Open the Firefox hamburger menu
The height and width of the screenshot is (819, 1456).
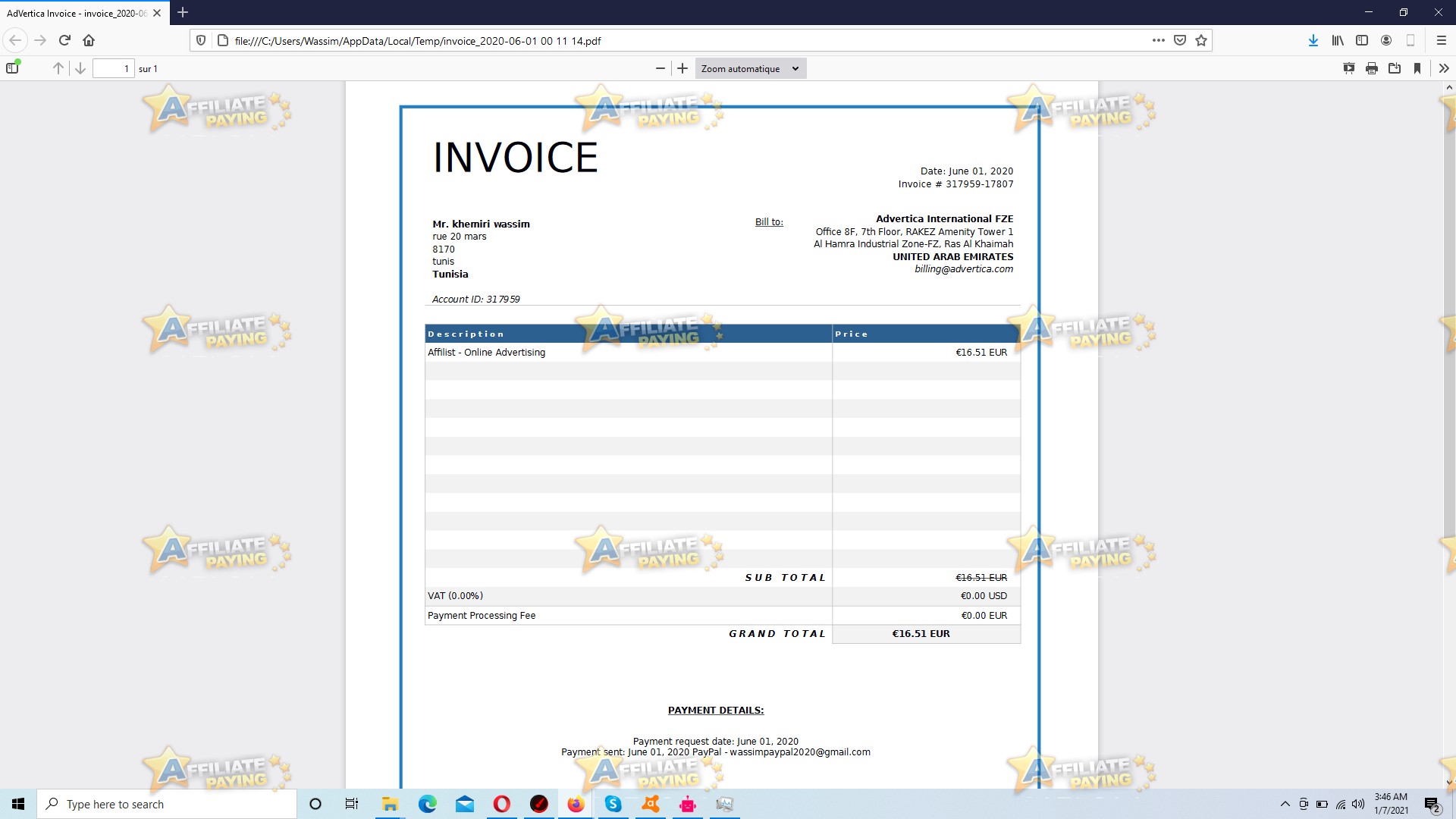[x=1442, y=40]
